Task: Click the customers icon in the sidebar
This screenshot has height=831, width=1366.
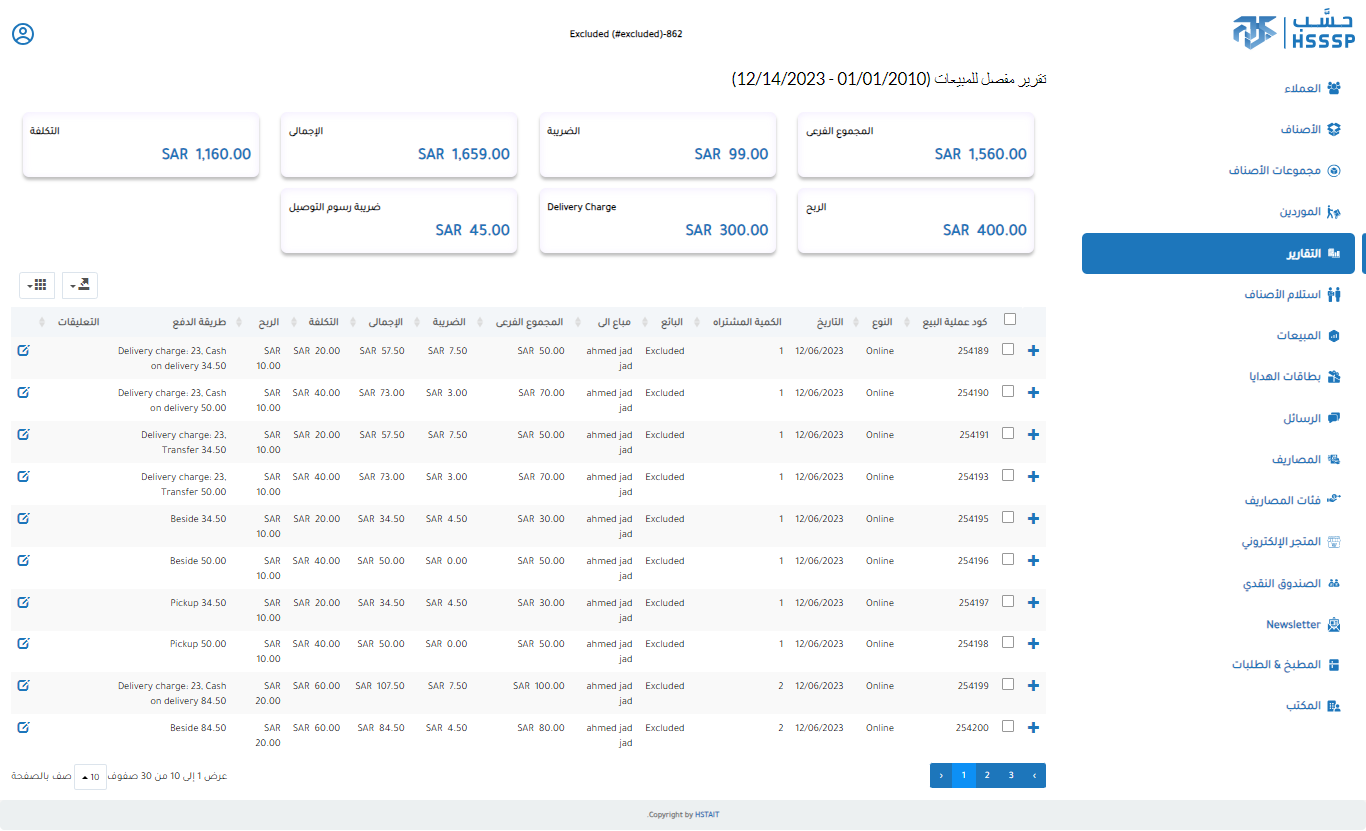Action: click(x=1333, y=88)
